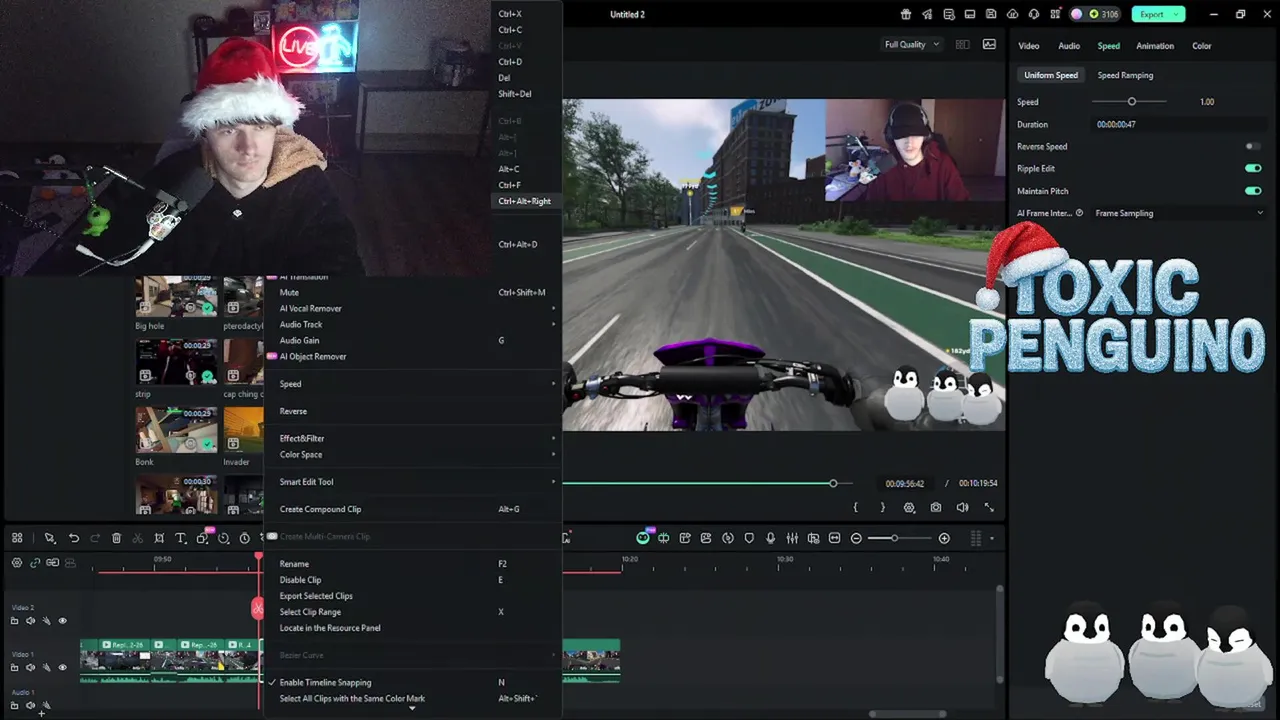This screenshot has width=1280, height=720.
Task: Select the Speed Ramping tab
Action: point(1125,75)
